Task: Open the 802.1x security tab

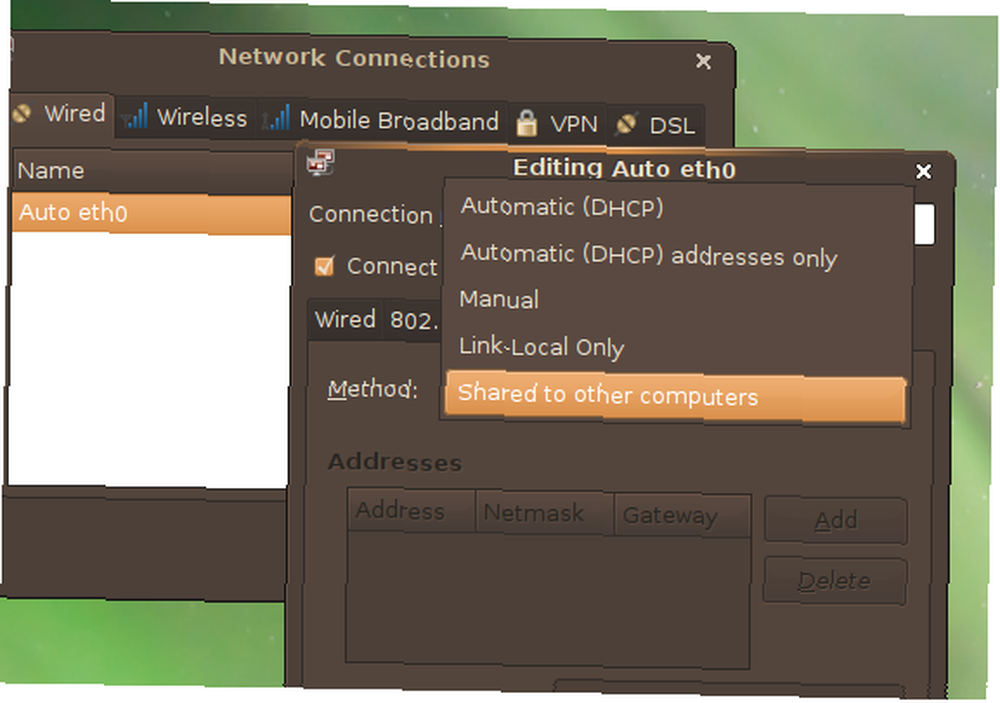Action: (x=413, y=320)
